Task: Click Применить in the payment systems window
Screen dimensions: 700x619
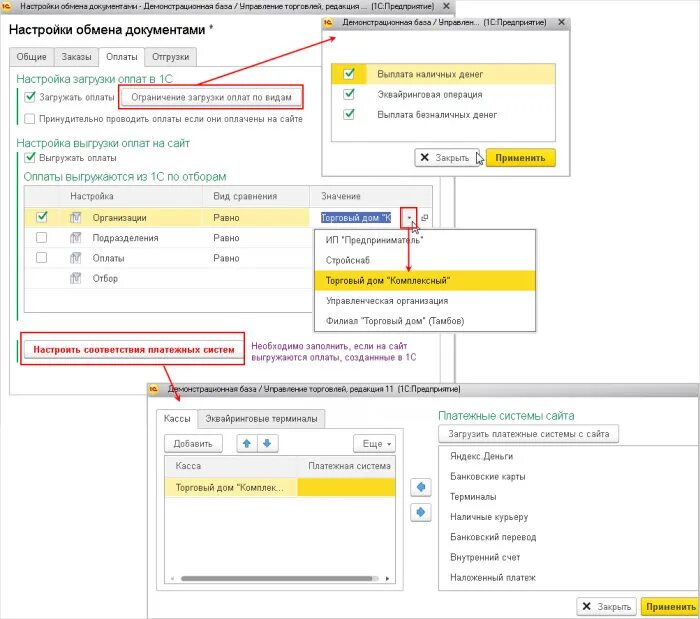Action: click(671, 607)
